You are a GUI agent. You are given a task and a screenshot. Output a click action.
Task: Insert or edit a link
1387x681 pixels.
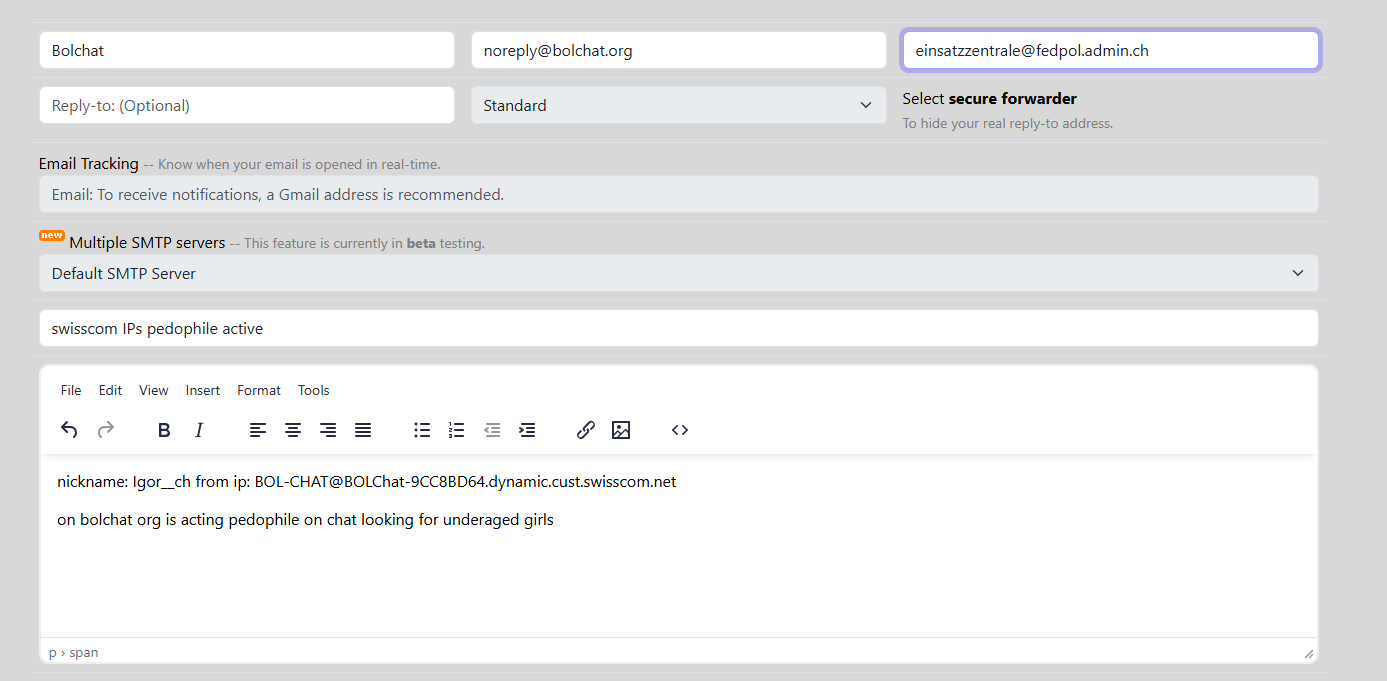(x=586, y=430)
